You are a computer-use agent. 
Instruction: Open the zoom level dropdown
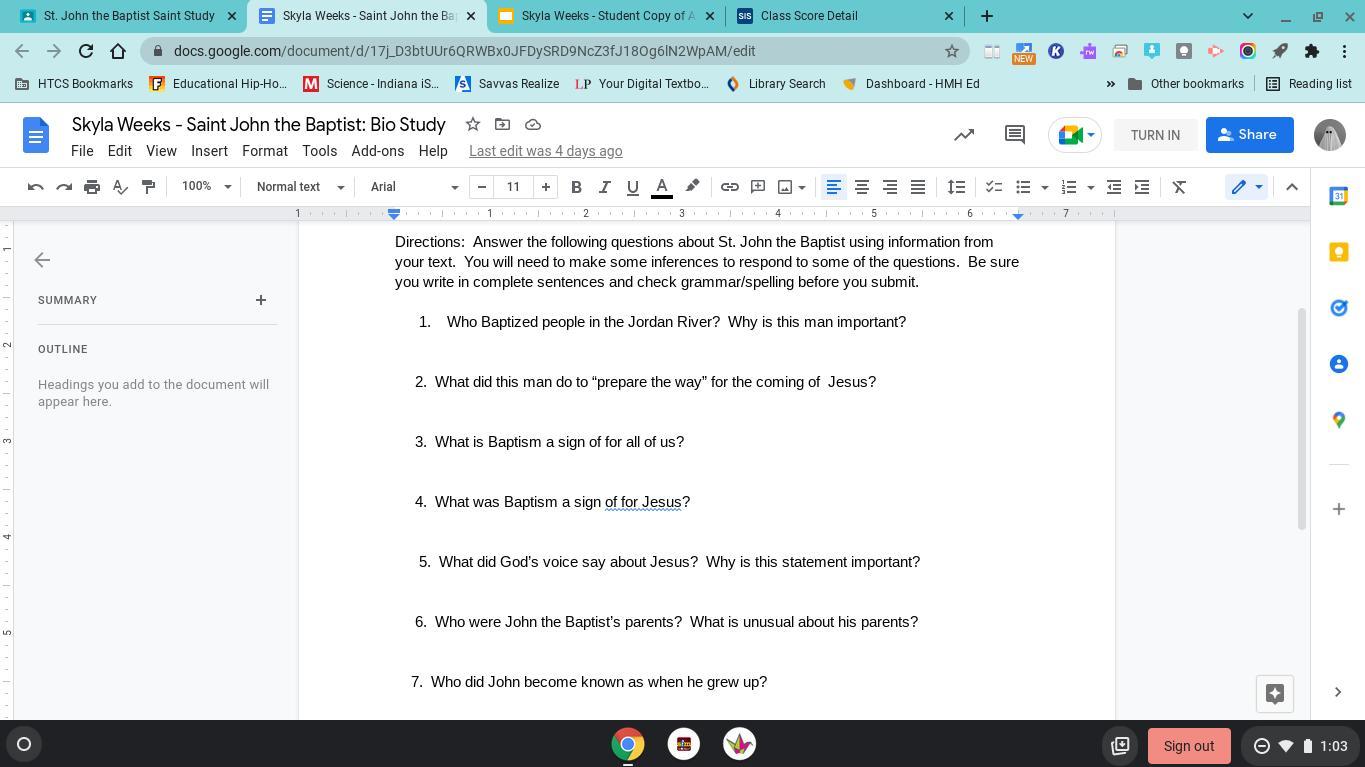coord(206,187)
